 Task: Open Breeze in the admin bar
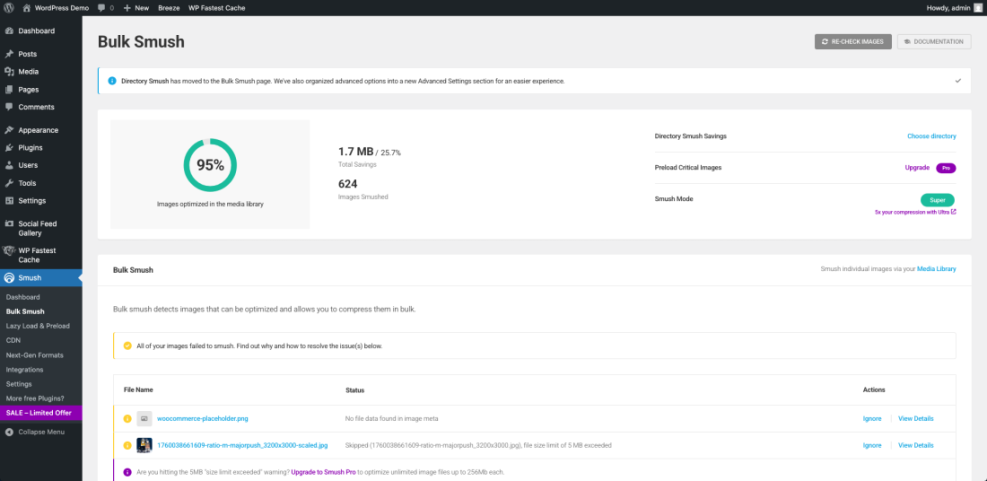click(x=169, y=8)
